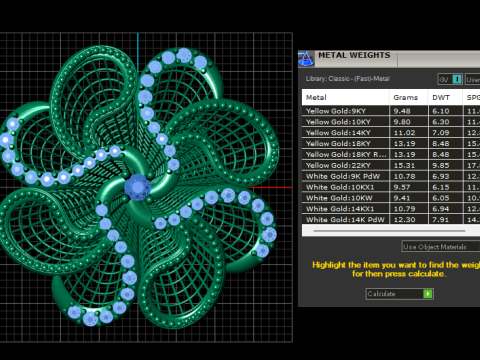This screenshot has width=480, height=360.
Task: Sort by the Metal column header
Action: (345, 97)
